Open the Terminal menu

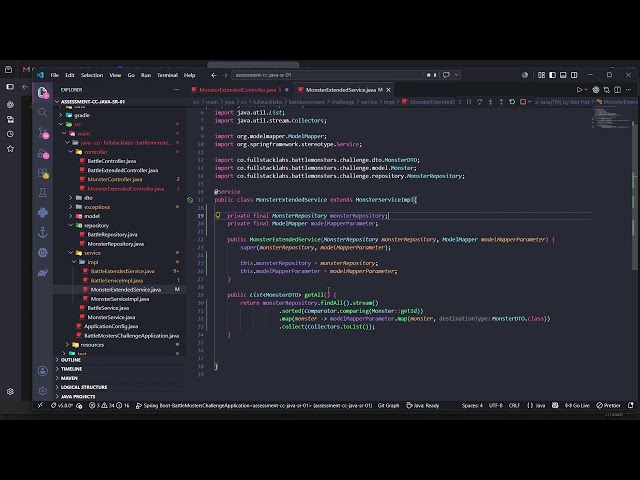point(167,75)
